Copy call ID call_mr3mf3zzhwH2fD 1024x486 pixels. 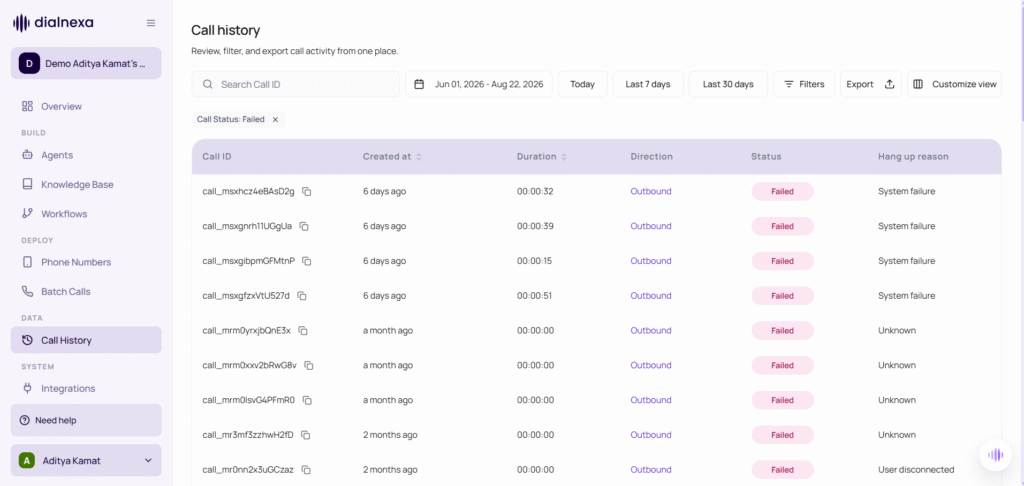(x=305, y=434)
